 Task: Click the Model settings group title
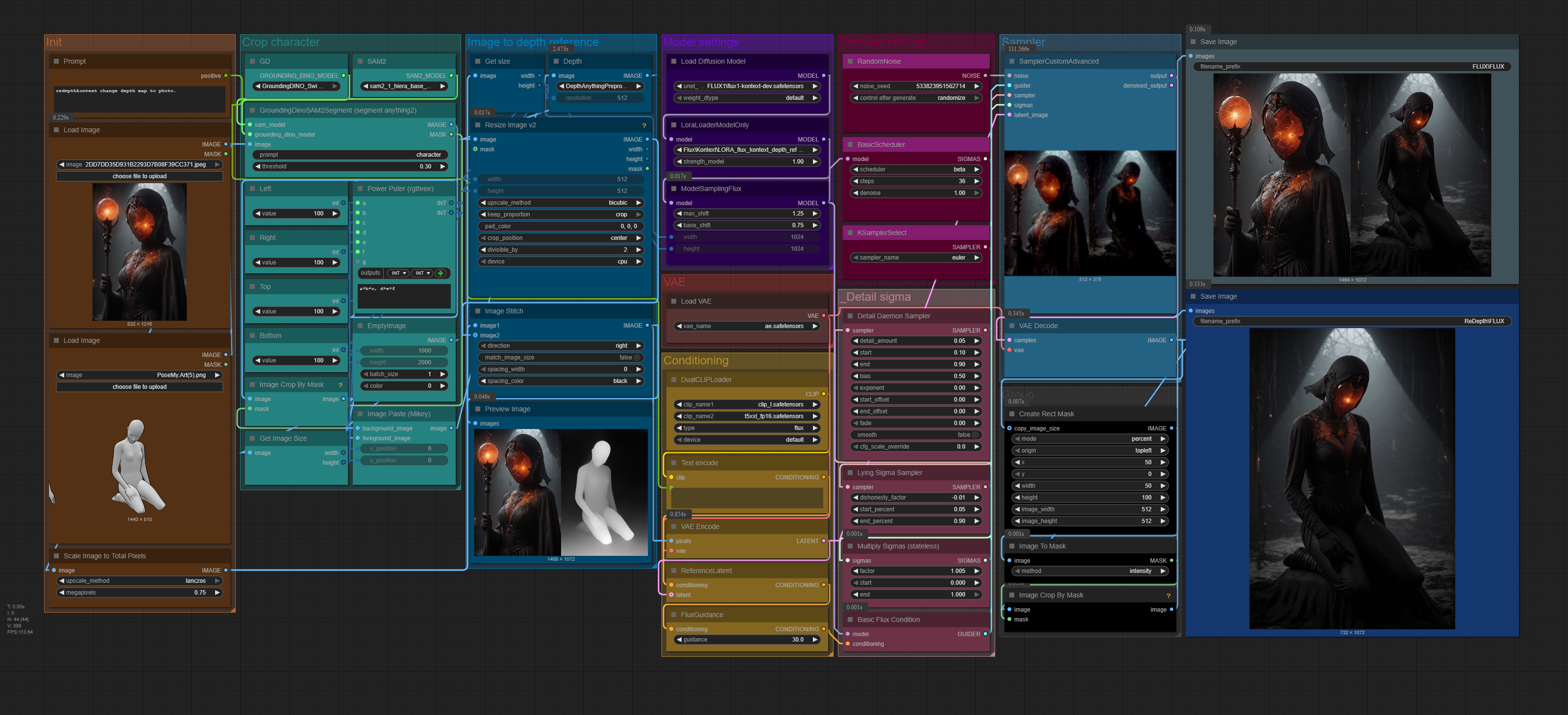click(701, 43)
